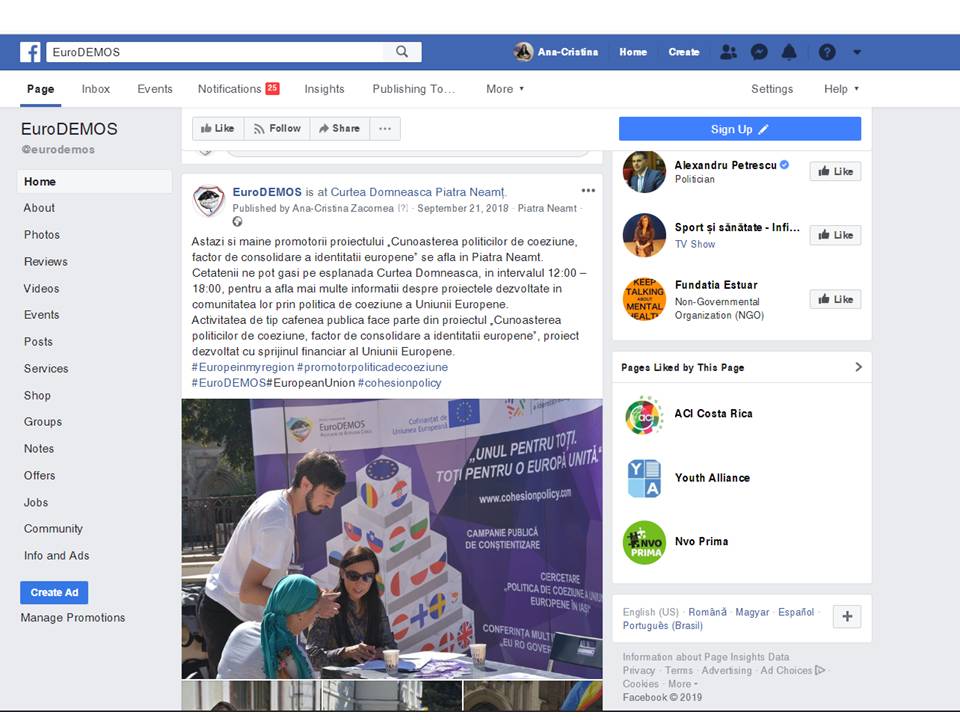The width and height of the screenshot is (960, 720).
Task: Switch language to Português (Brasil)
Action: (662, 626)
